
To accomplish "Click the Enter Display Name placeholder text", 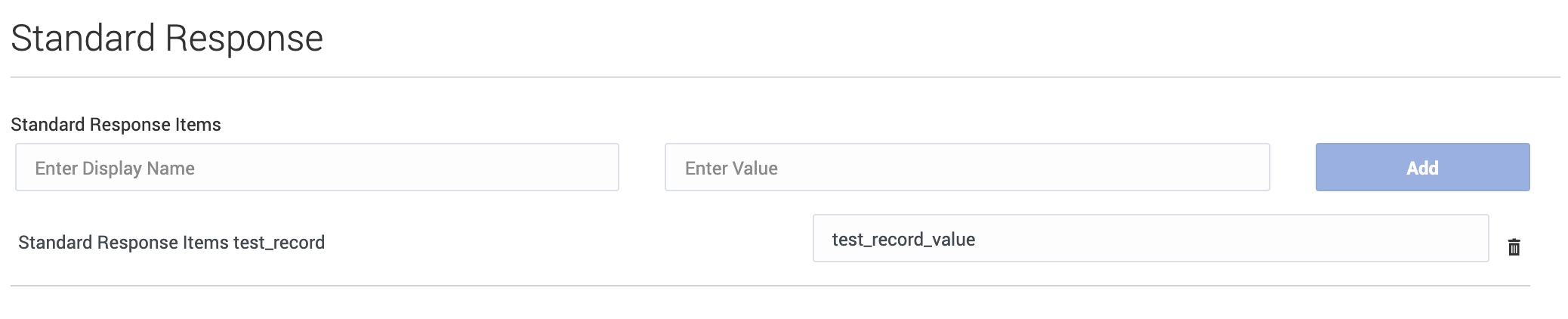I will click(115, 169).
